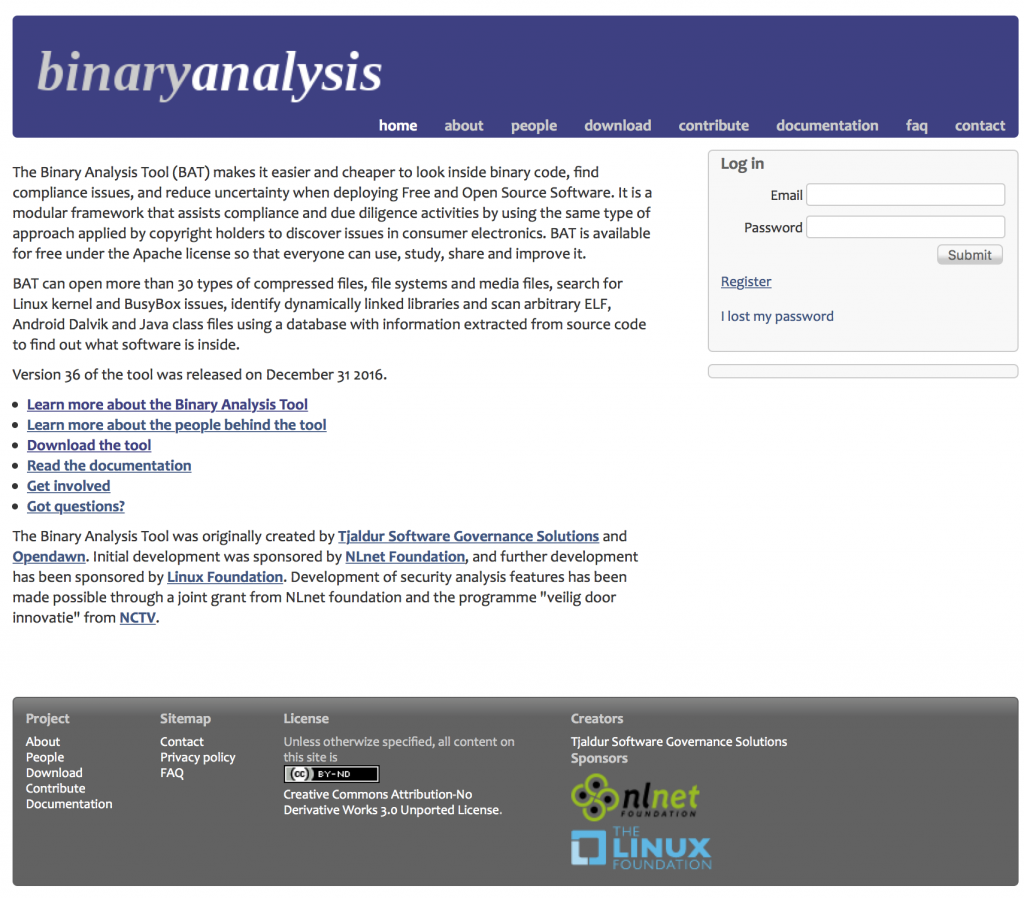Open the Linux Foundation sponsor logo
The width and height of the screenshot is (1024, 898).
point(641,849)
